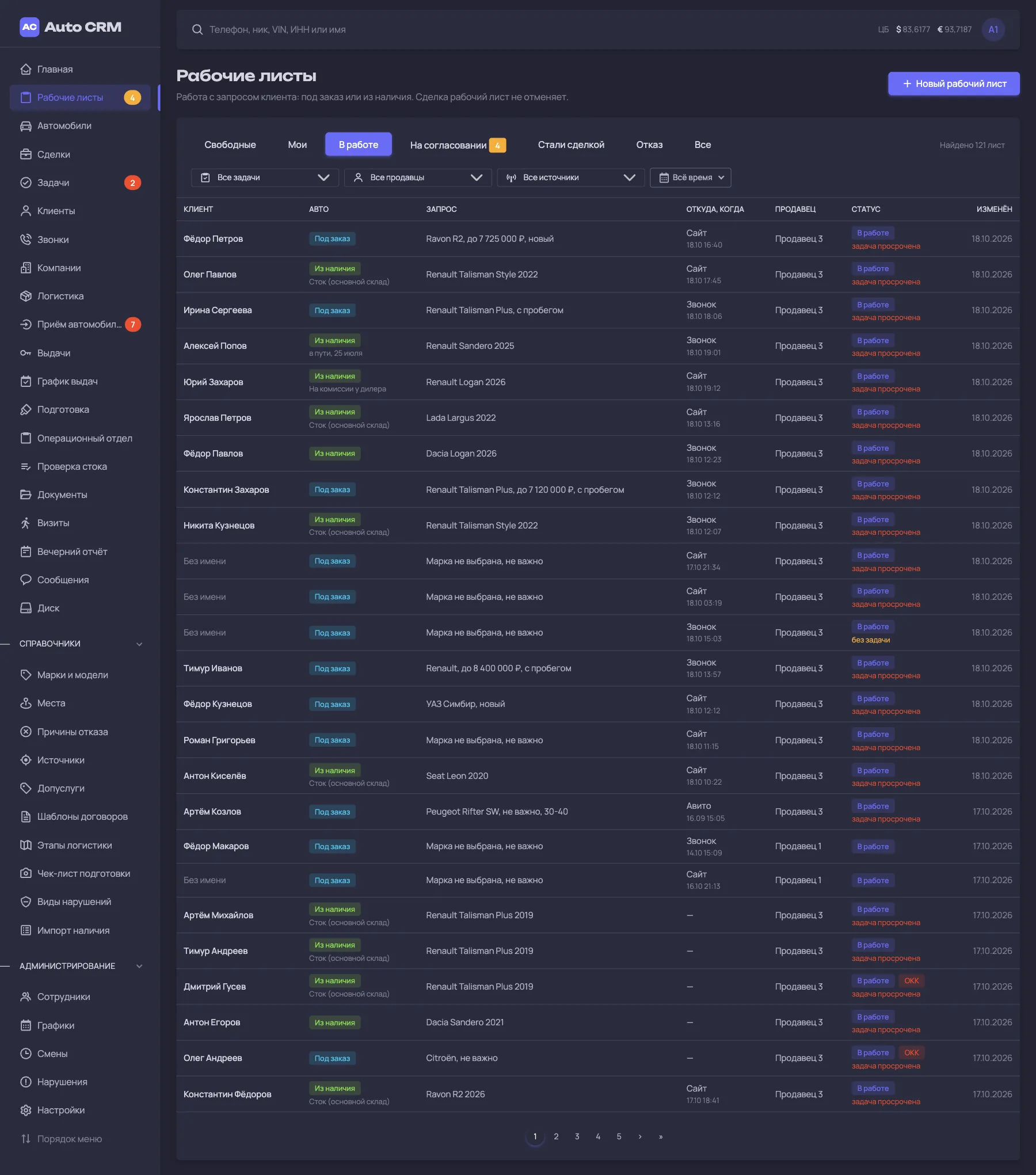Open the Сообщения chat bubble icon
This screenshot has height=1175, width=1036.
[26, 580]
